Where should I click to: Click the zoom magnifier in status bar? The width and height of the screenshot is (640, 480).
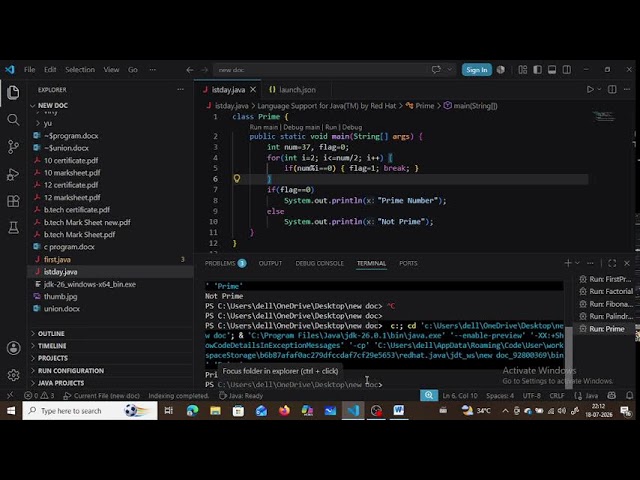pos(429,395)
